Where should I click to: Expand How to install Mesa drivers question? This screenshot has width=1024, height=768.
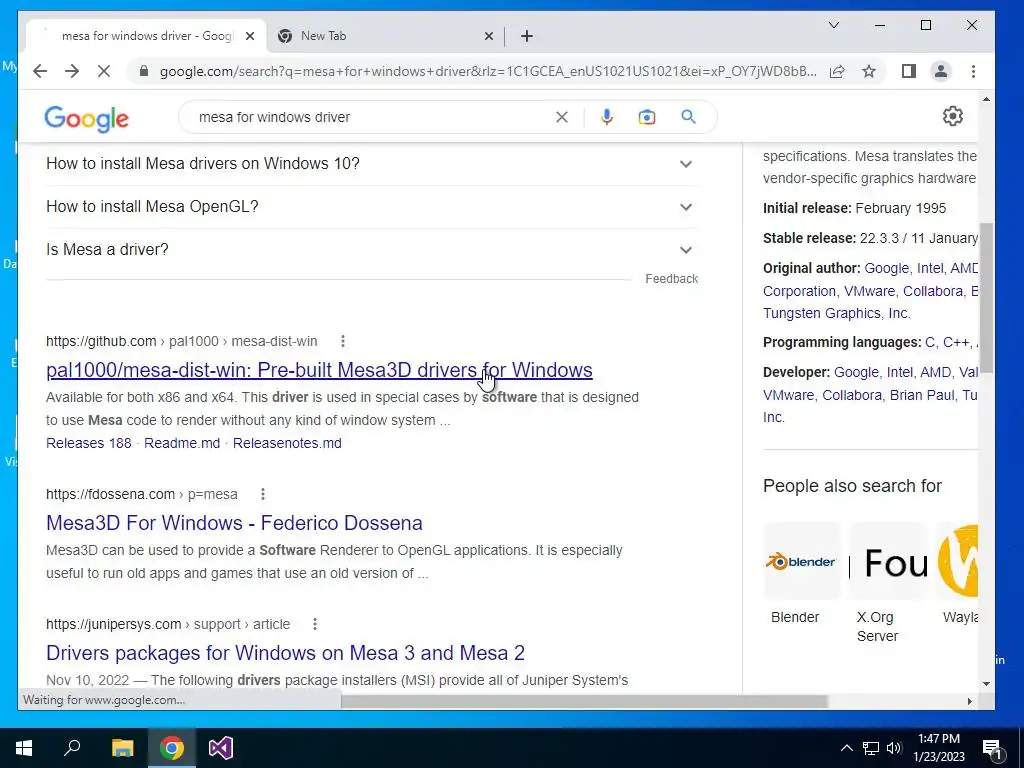pos(372,164)
